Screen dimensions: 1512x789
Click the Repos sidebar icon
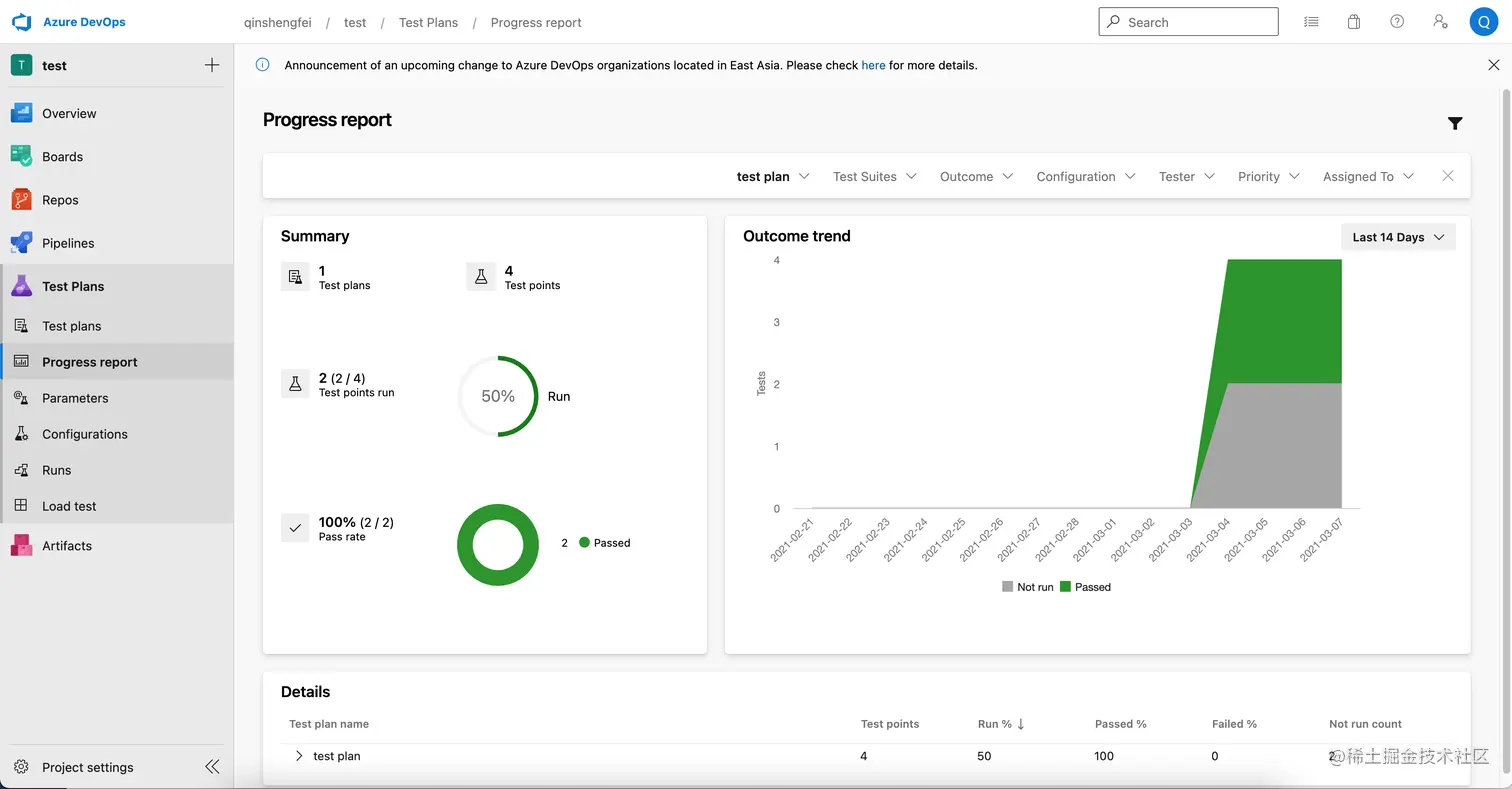click(x=22, y=200)
